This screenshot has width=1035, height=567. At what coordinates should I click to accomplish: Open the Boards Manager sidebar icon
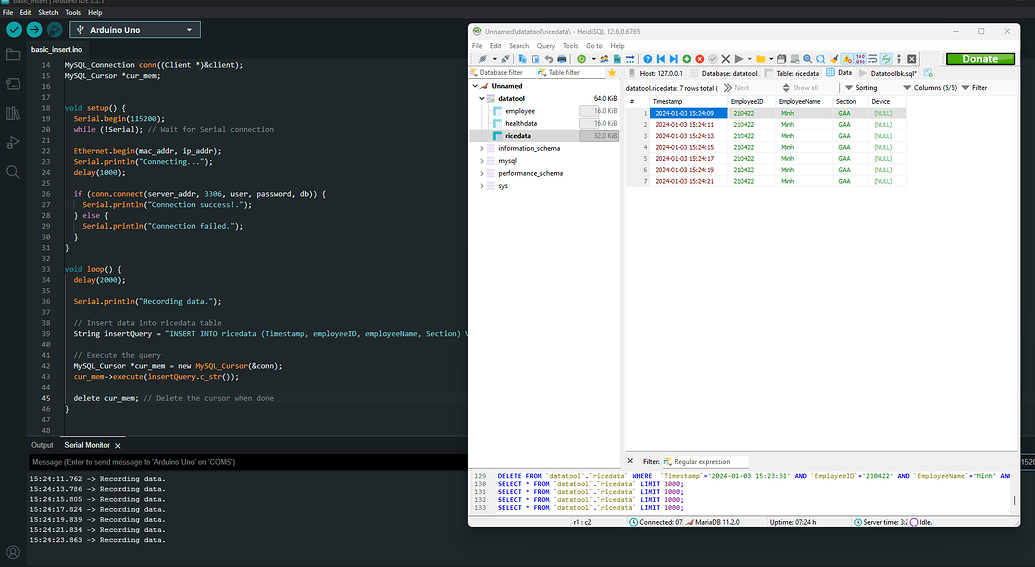point(13,84)
